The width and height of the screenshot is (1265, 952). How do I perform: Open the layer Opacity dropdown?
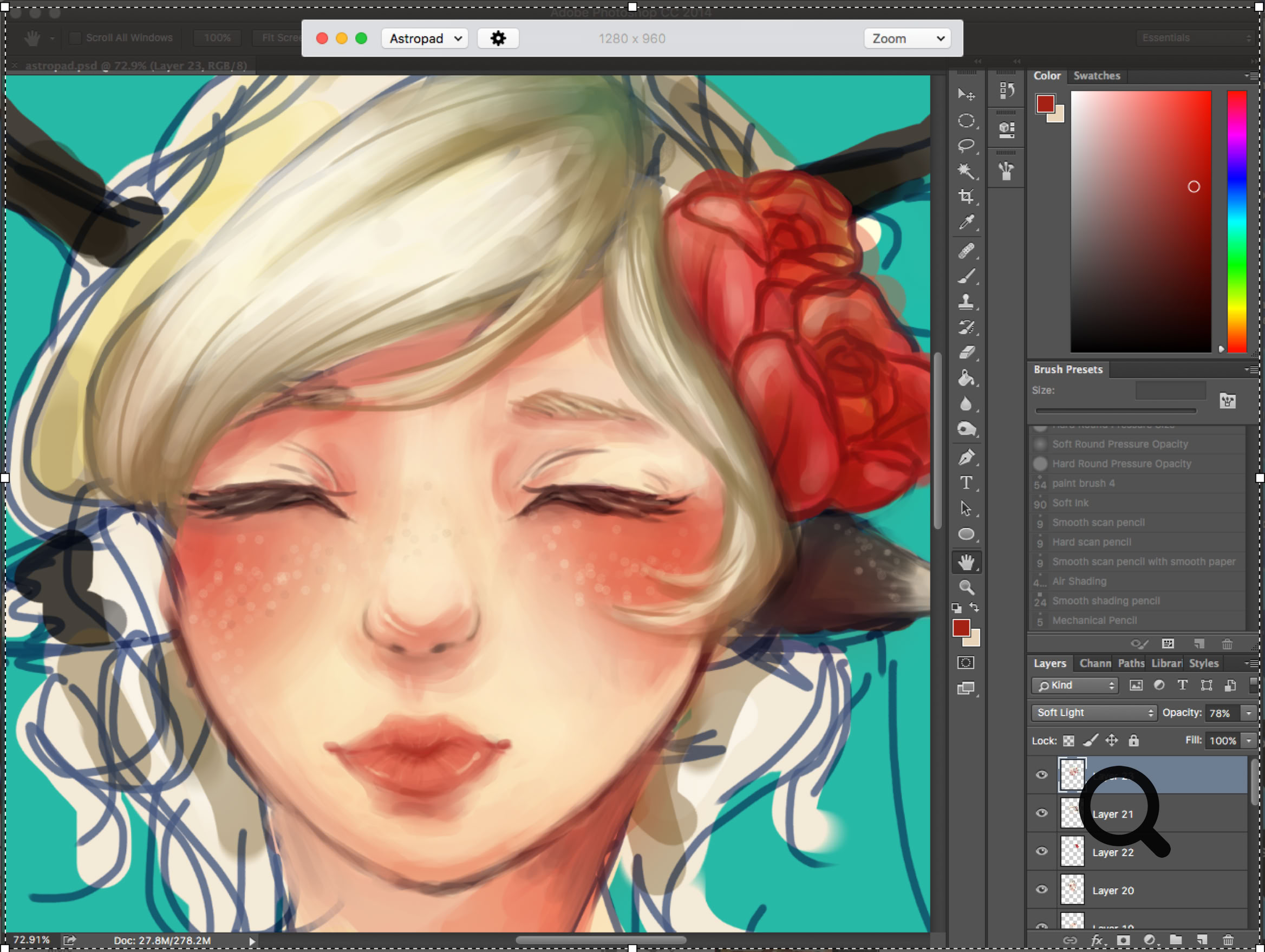[1250, 713]
